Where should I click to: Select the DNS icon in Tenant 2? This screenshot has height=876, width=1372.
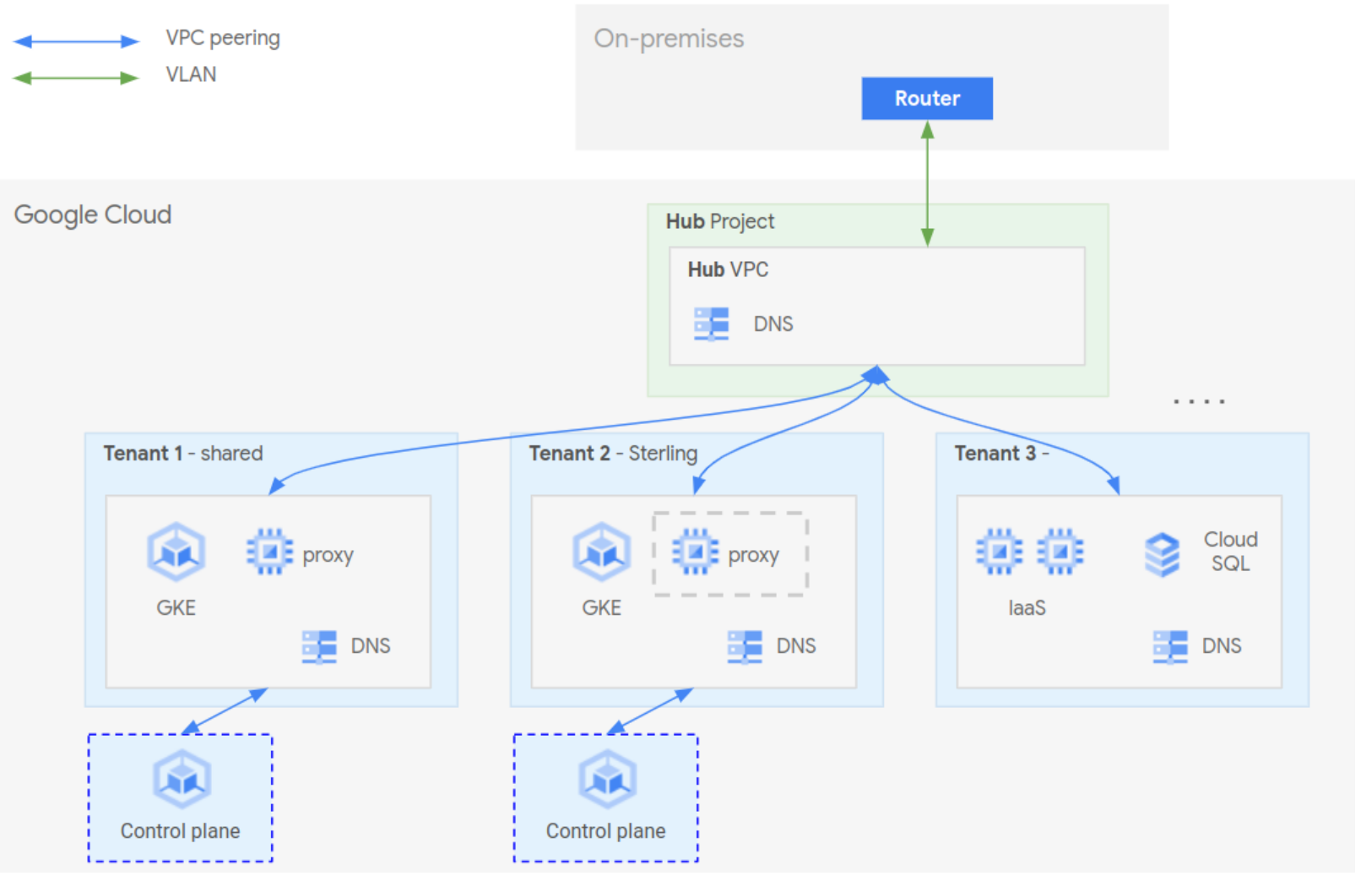(x=745, y=646)
